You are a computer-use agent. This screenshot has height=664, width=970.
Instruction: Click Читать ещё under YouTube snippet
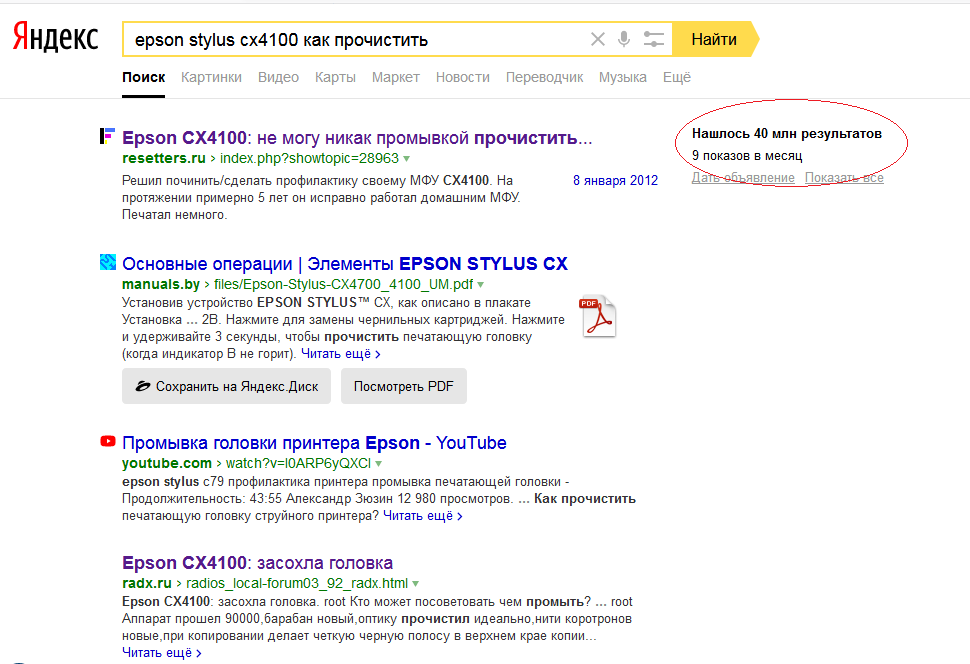coord(423,516)
